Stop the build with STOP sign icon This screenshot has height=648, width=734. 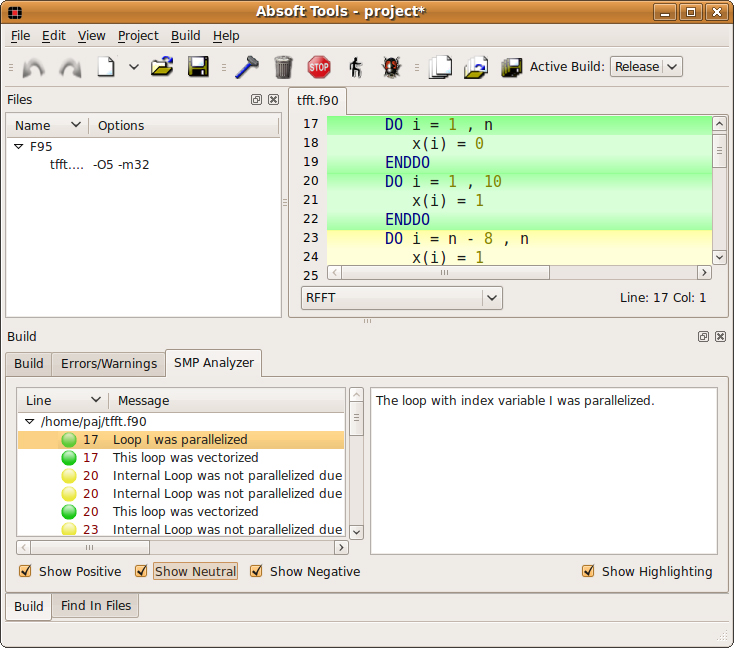coord(319,67)
